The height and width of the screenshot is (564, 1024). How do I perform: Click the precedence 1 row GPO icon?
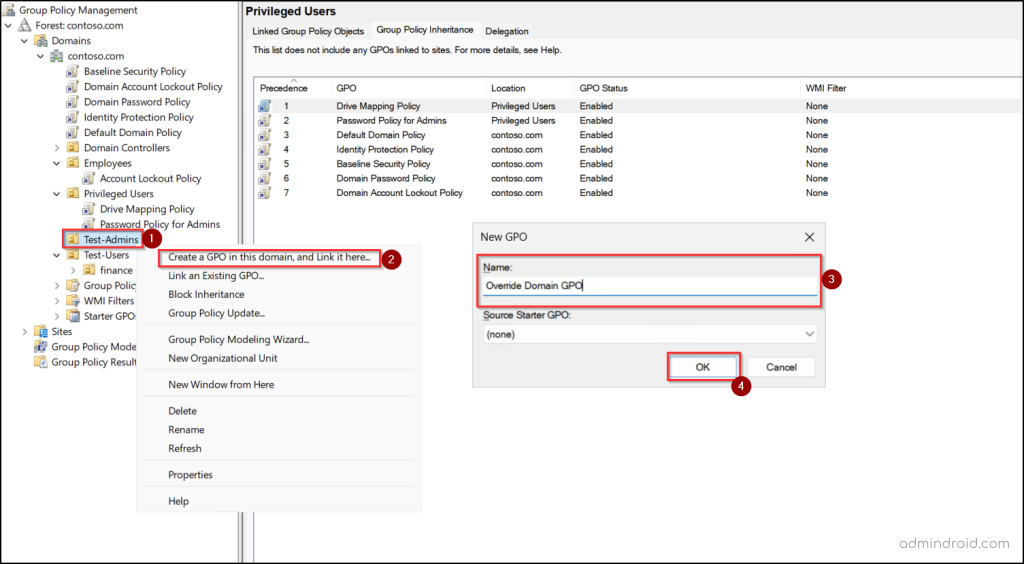pyautogui.click(x=264, y=106)
